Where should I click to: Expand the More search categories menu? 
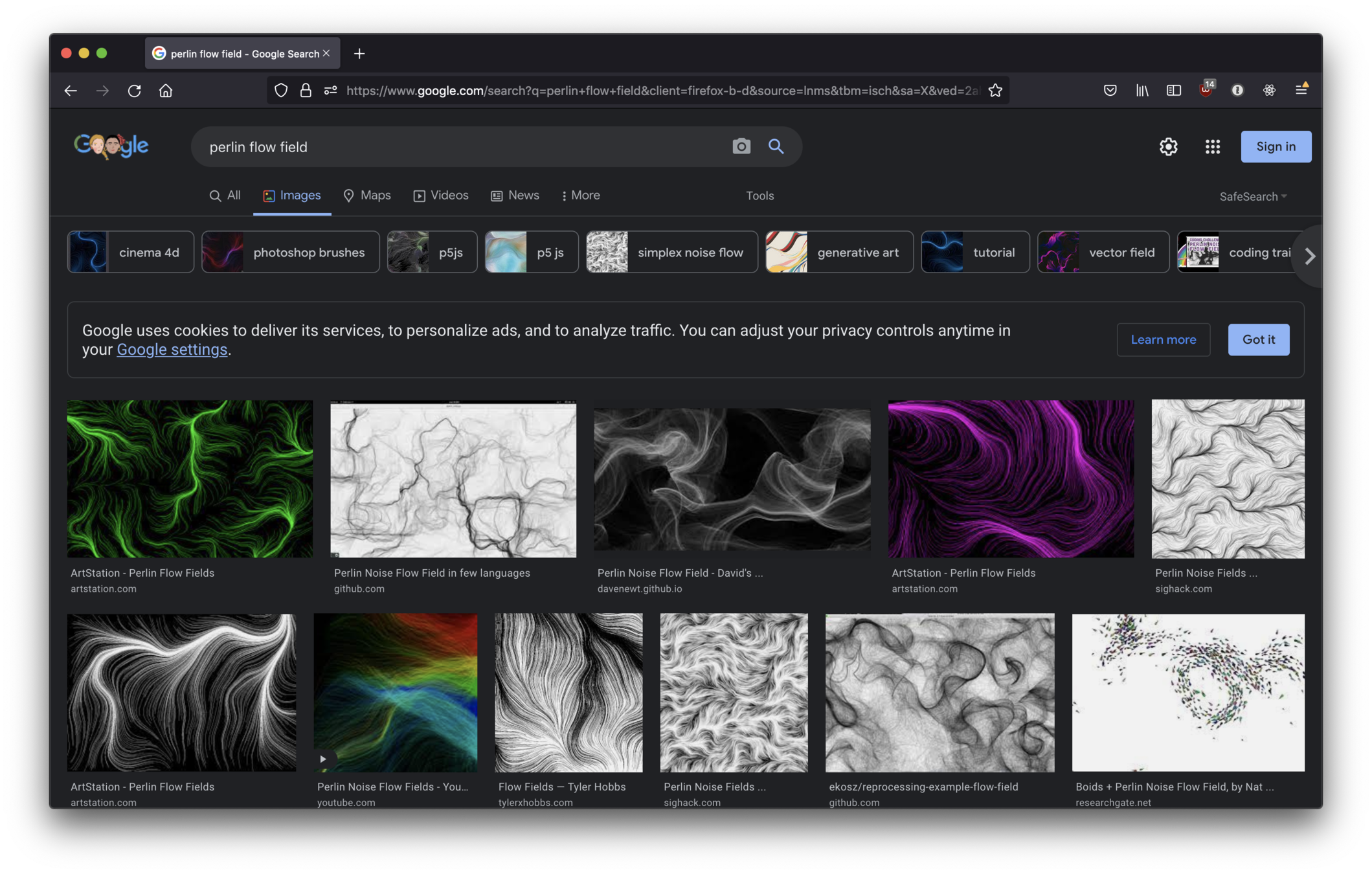[x=581, y=196]
